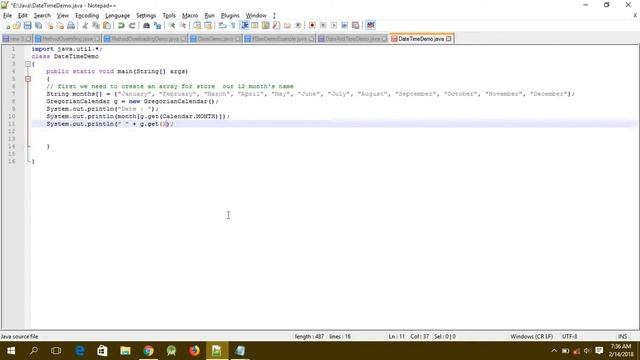Screen dimensions: 640x360
Task: Toggle INS insert mode in status bar
Action: coord(622,336)
